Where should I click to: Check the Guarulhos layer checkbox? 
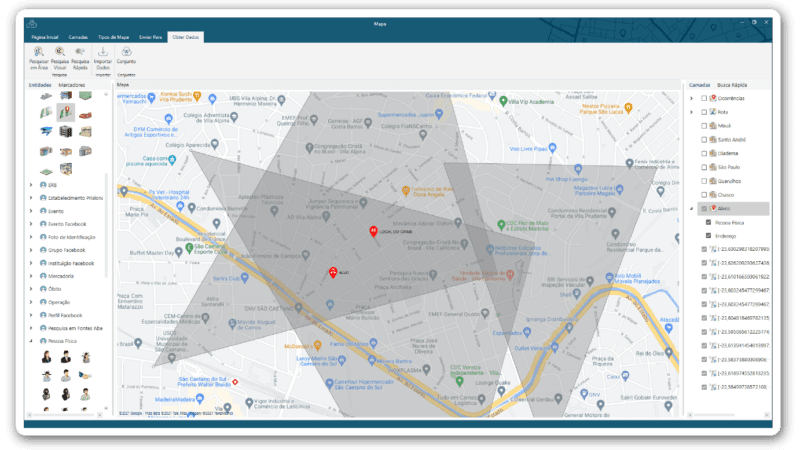coord(704,181)
